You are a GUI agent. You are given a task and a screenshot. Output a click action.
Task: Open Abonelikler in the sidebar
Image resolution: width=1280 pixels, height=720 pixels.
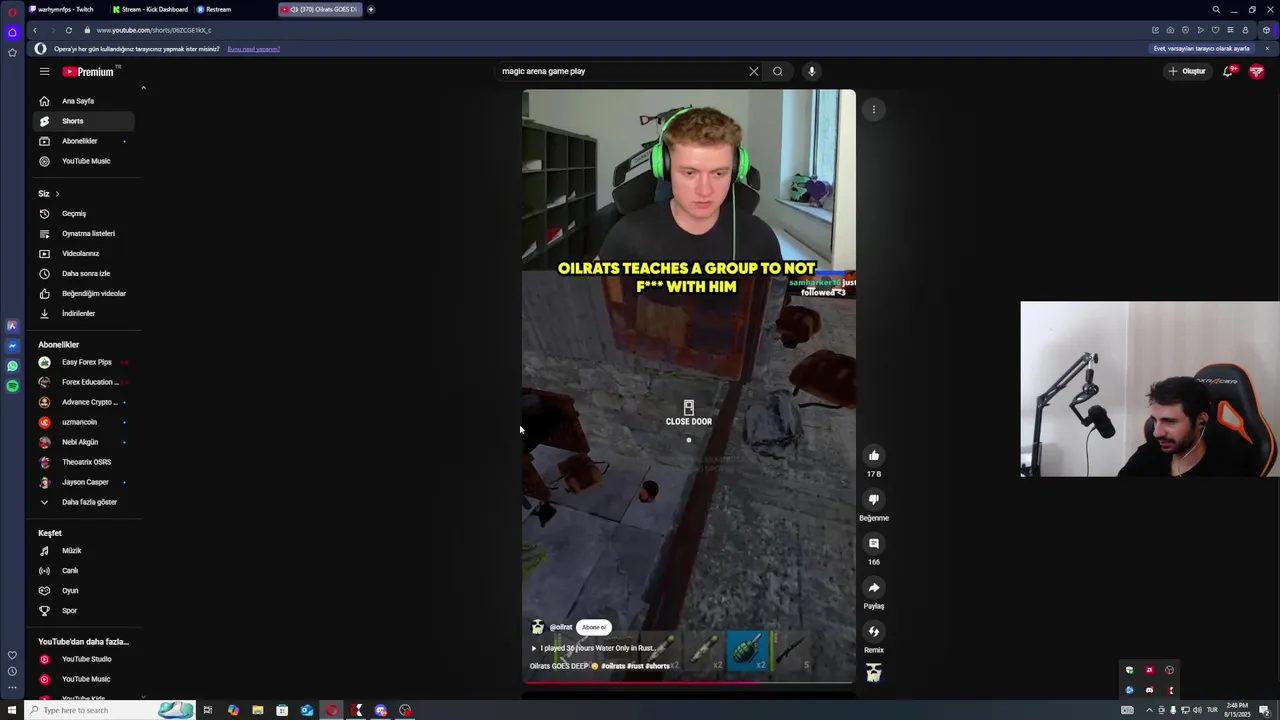pos(84,141)
